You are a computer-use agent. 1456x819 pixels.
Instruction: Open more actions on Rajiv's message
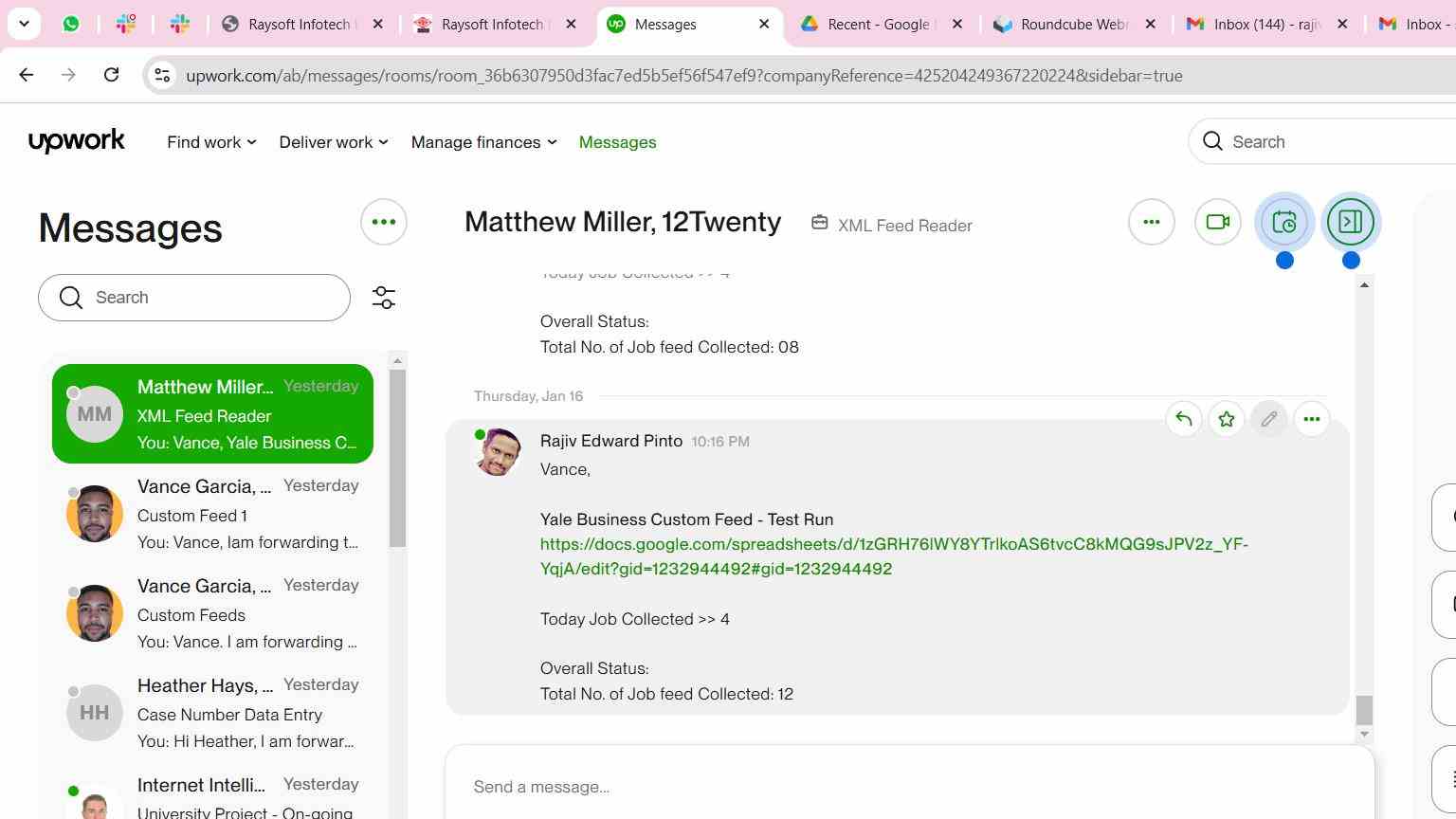click(1312, 419)
